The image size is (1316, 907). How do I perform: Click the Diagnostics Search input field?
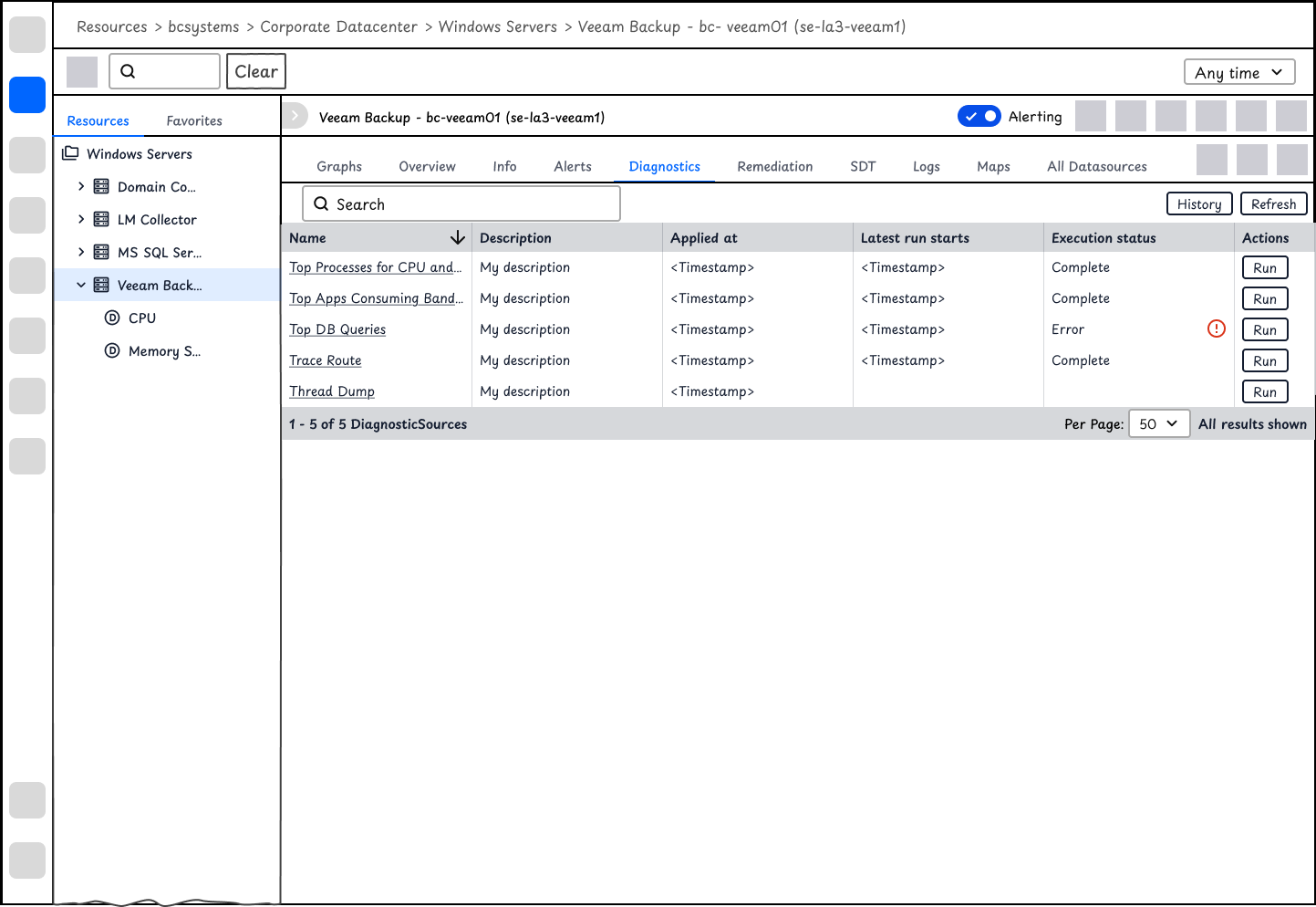point(461,203)
